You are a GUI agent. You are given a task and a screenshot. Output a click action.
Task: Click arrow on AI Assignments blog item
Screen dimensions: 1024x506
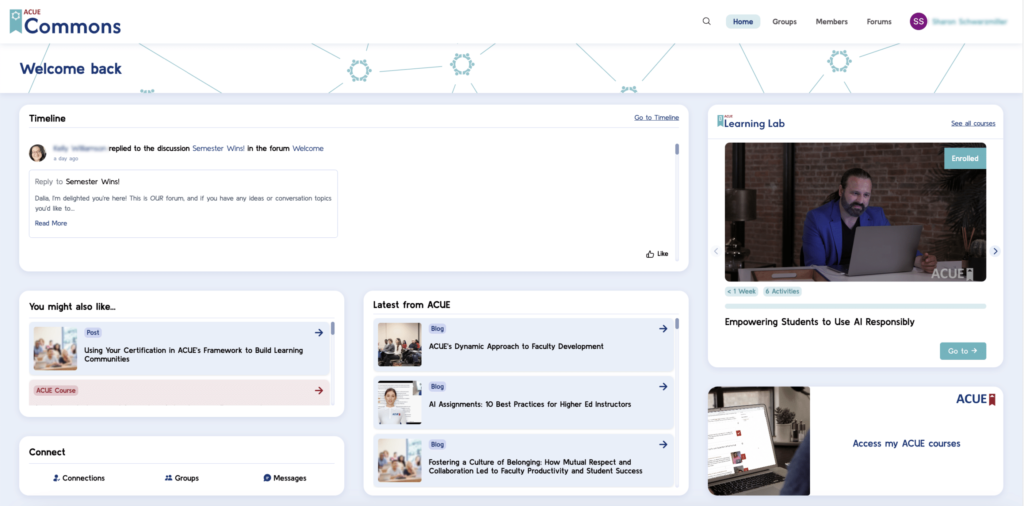[663, 387]
